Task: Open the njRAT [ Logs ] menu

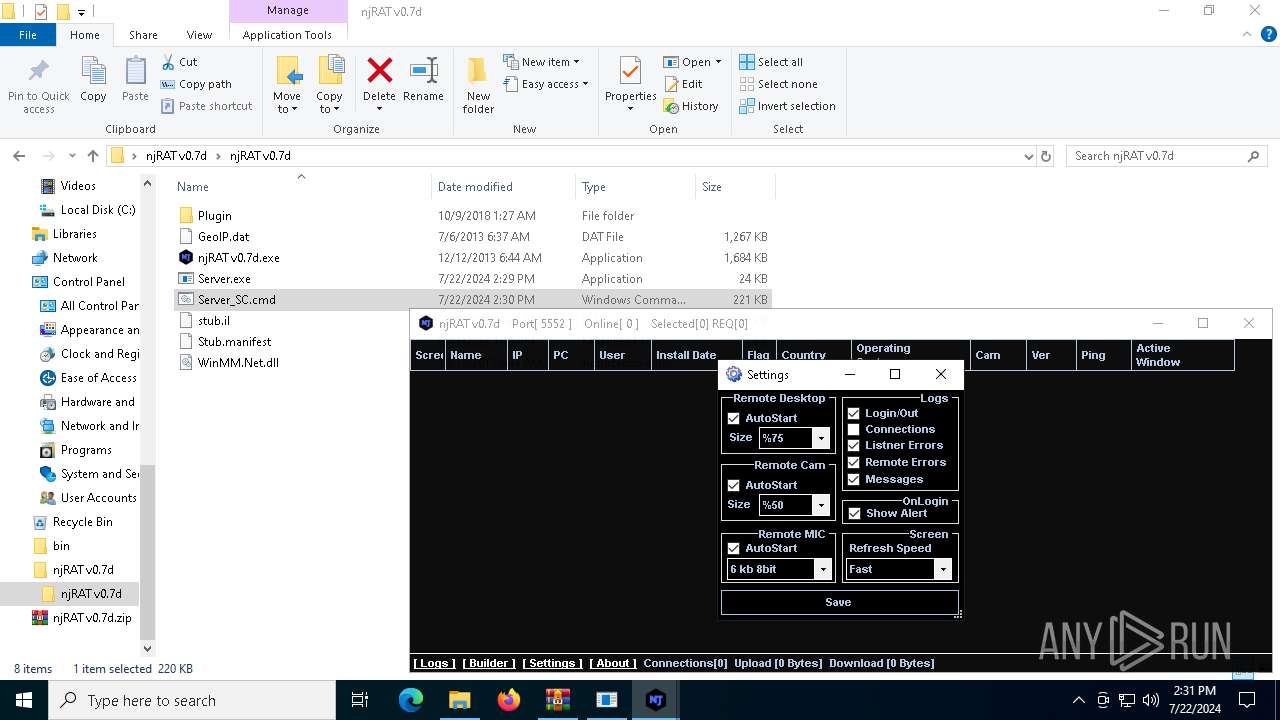Action: (x=434, y=663)
